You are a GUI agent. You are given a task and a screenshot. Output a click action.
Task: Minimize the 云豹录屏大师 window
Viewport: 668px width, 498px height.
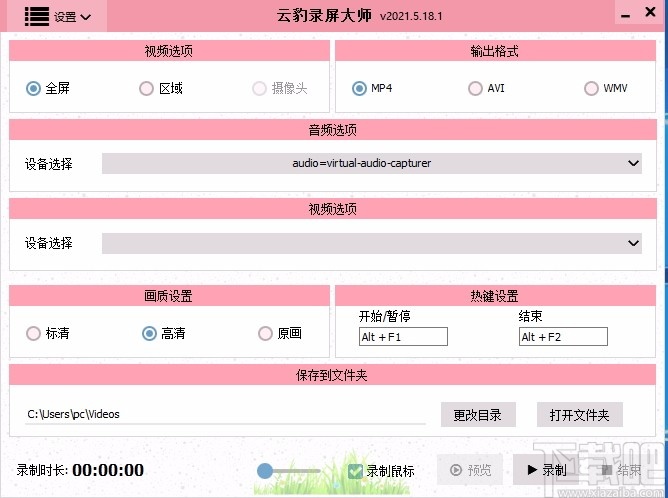(x=625, y=16)
